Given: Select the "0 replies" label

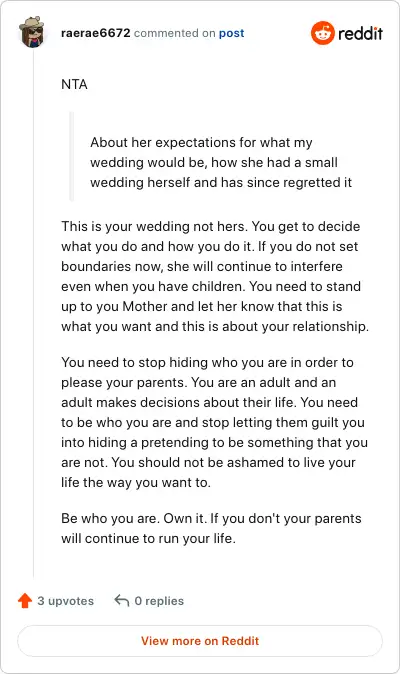Looking at the screenshot, I should pyautogui.click(x=159, y=601).
